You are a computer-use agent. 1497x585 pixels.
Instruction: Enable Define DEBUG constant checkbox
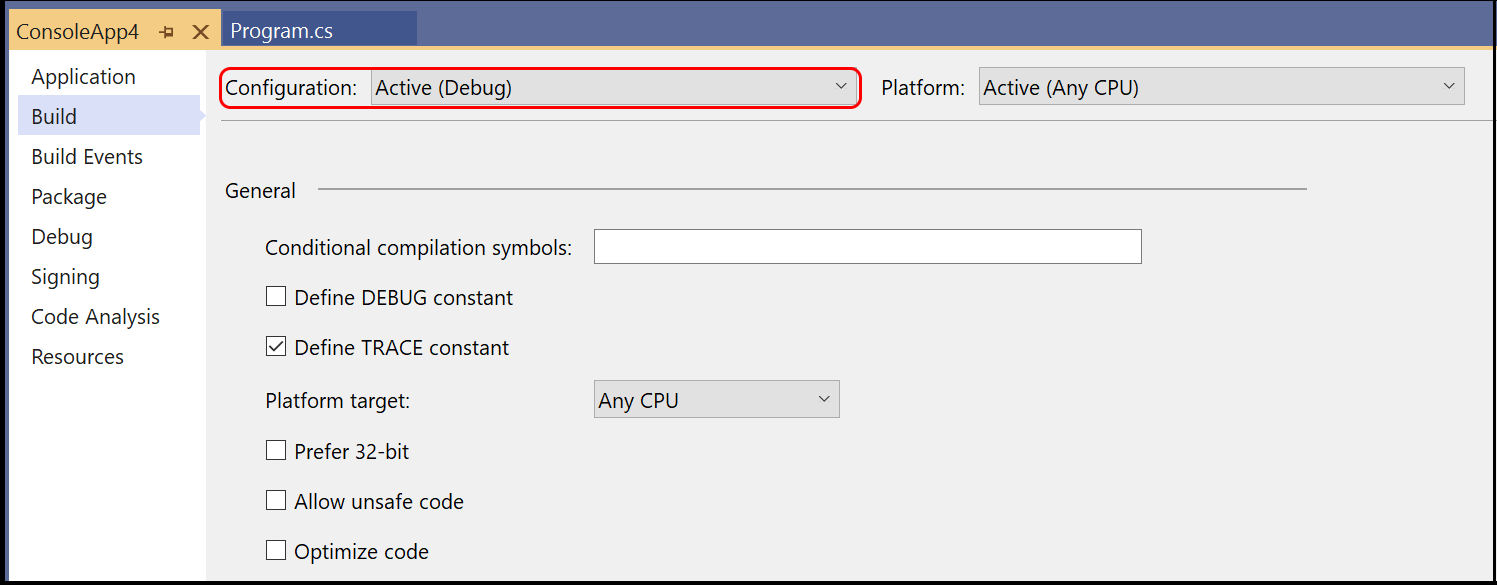(276, 297)
